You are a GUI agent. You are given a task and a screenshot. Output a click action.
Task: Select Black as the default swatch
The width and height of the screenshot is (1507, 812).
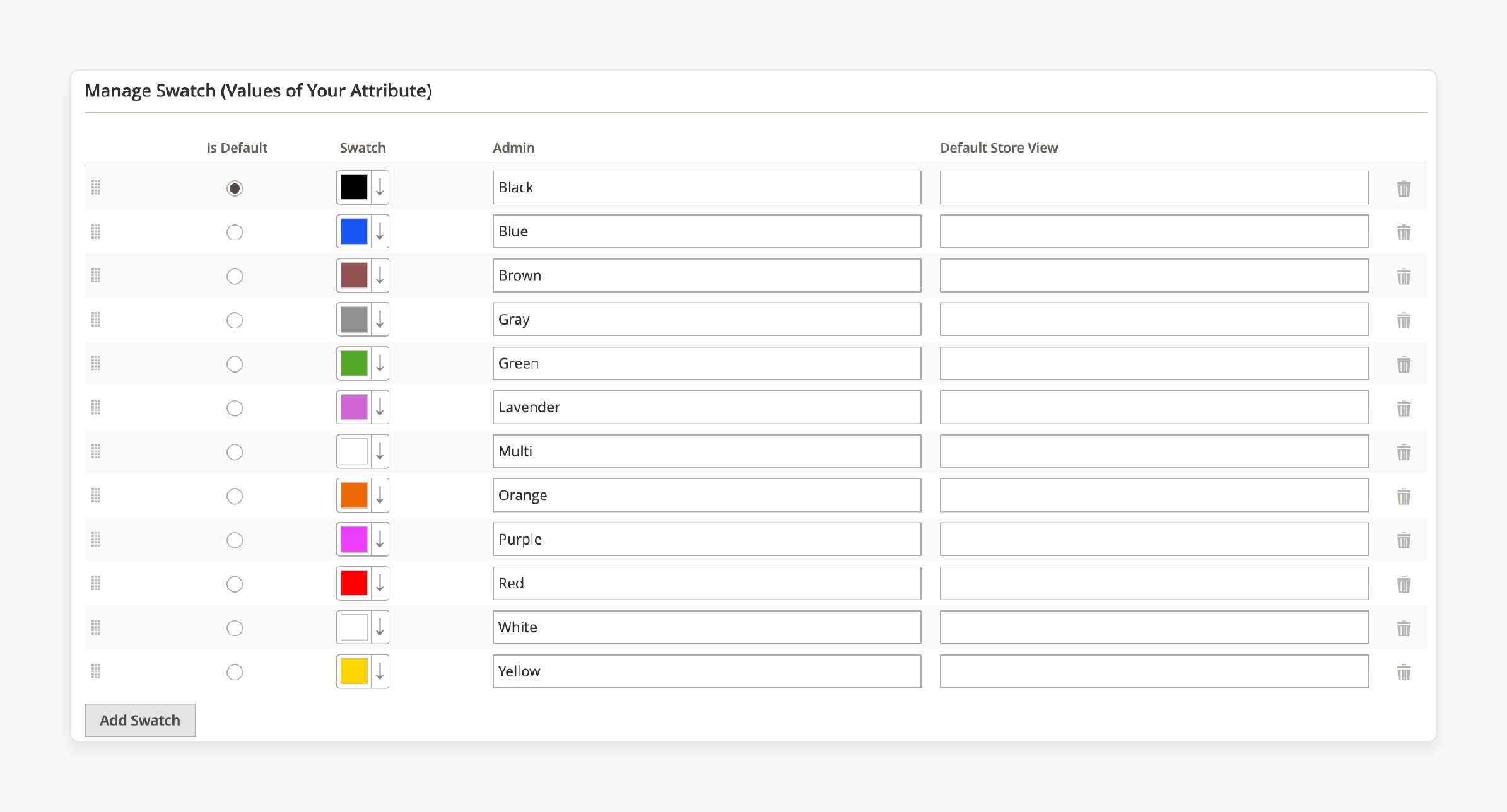[235, 188]
